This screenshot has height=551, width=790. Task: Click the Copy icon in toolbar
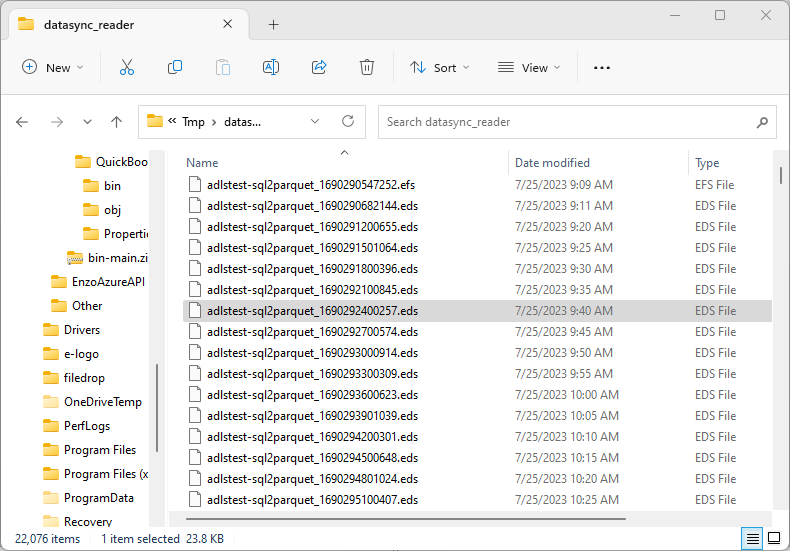click(175, 67)
